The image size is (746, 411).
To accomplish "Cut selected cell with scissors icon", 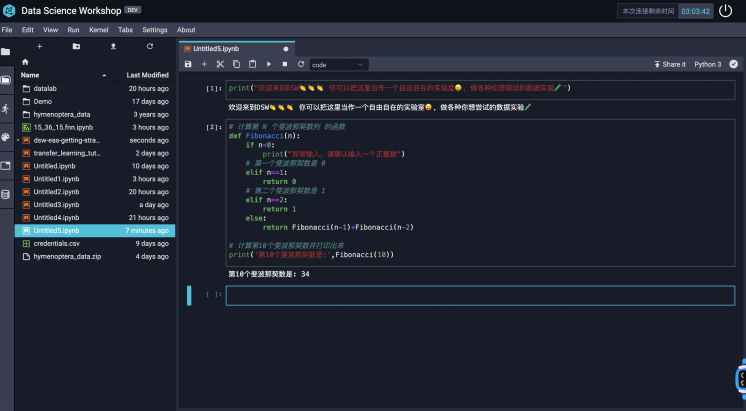I will 220,64.
